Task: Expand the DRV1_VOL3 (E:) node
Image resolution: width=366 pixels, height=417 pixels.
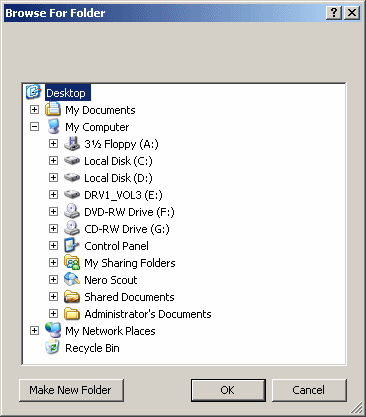Action: (53, 195)
